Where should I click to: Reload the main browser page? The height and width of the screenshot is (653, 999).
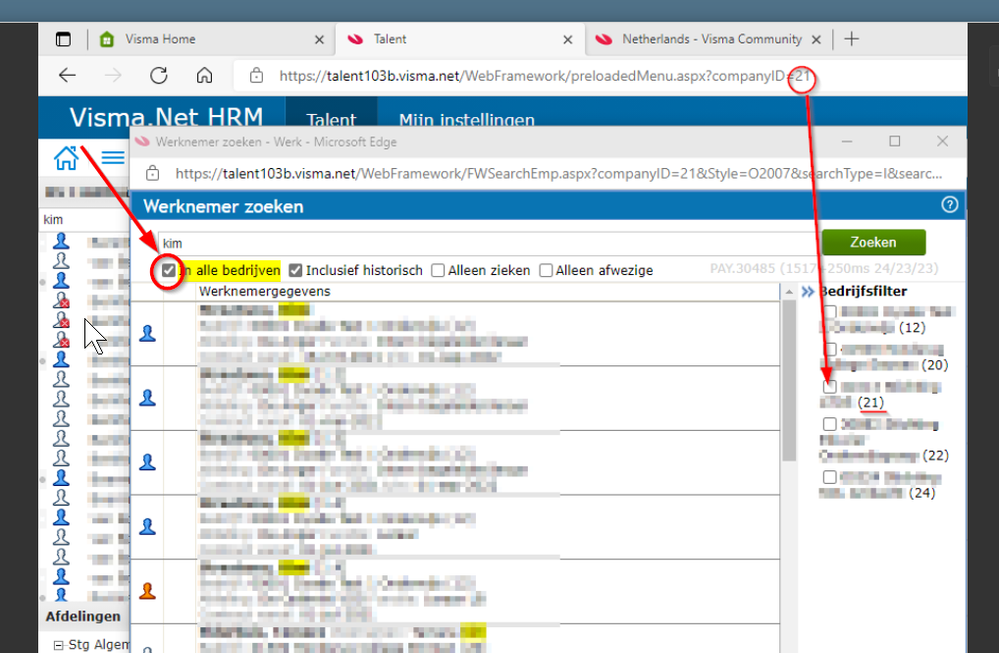(x=159, y=75)
